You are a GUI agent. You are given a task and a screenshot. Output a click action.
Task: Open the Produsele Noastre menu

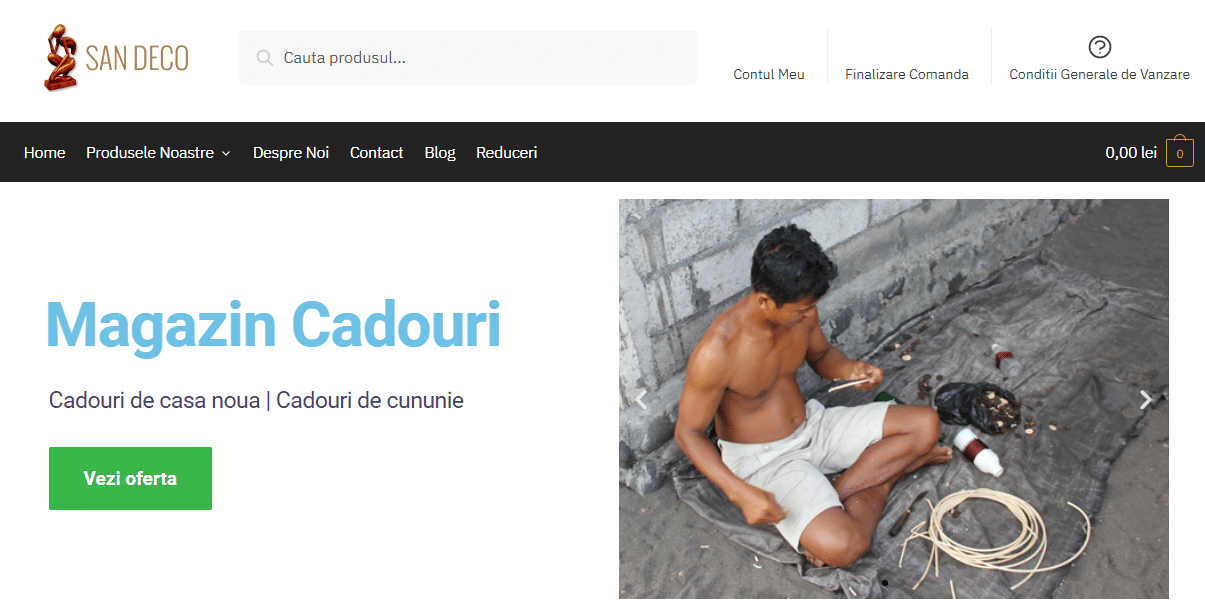150,152
